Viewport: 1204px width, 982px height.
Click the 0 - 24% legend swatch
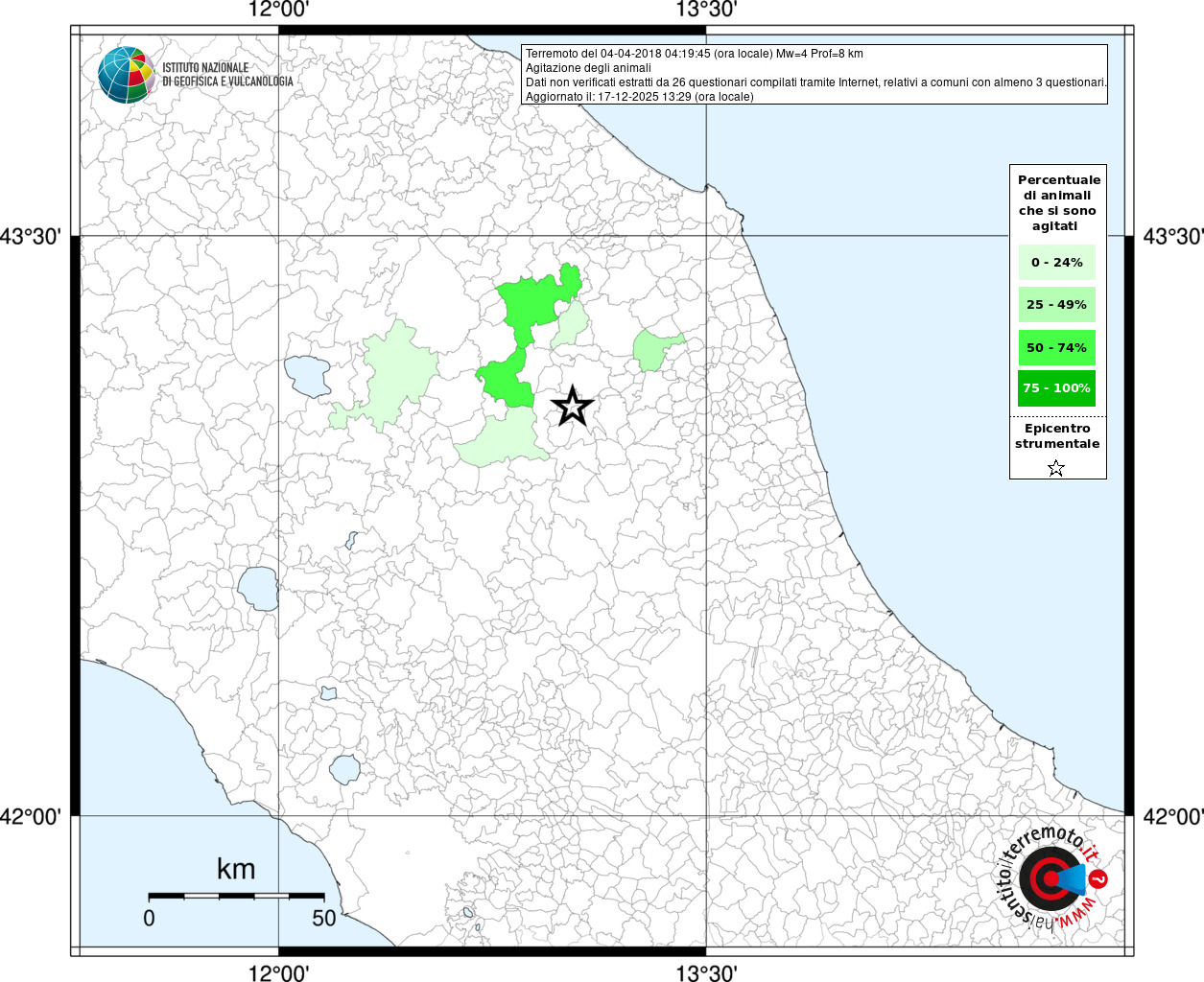[x=1056, y=263]
